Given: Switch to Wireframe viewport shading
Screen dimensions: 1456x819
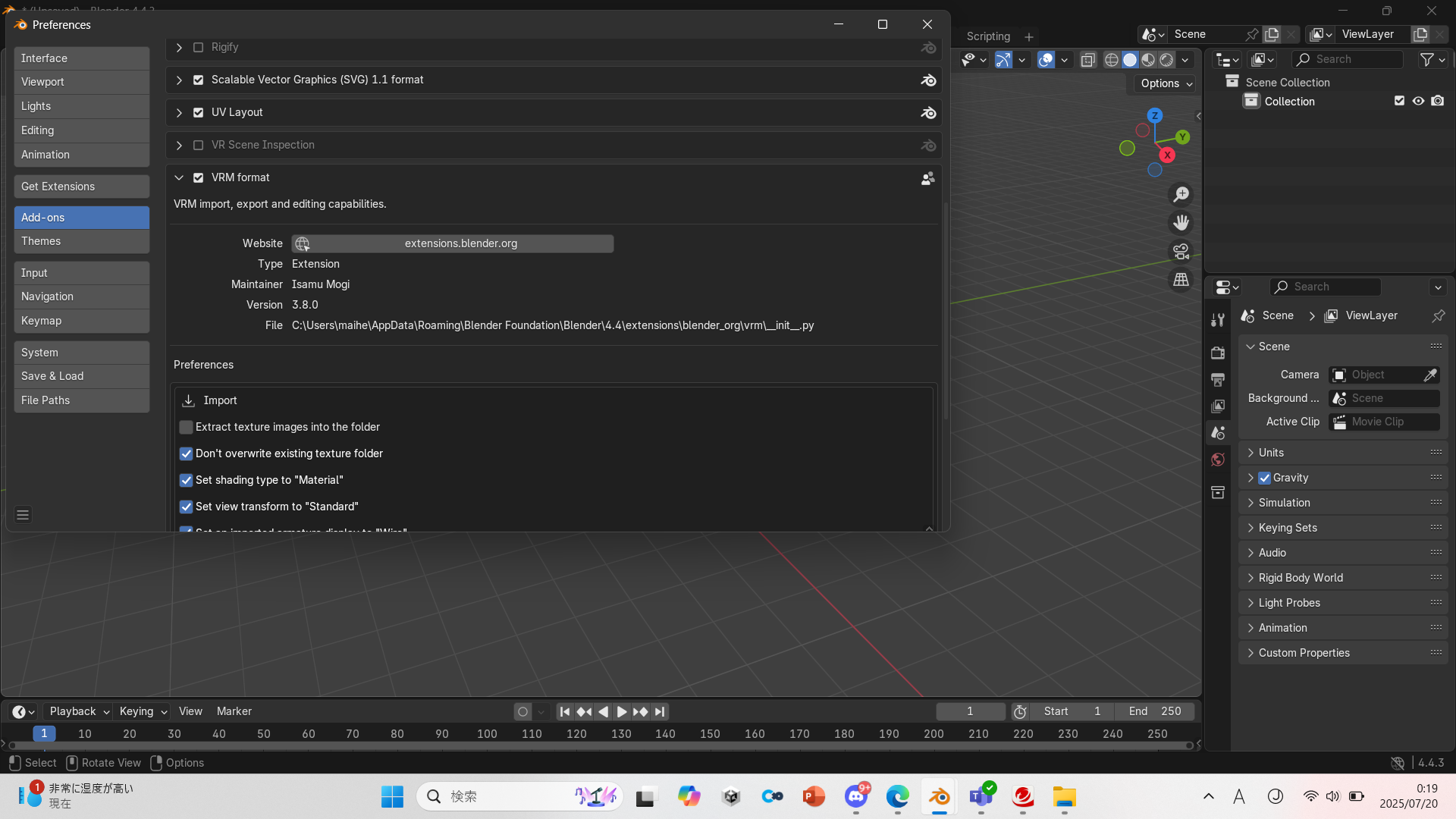Looking at the screenshot, I should point(1111,59).
